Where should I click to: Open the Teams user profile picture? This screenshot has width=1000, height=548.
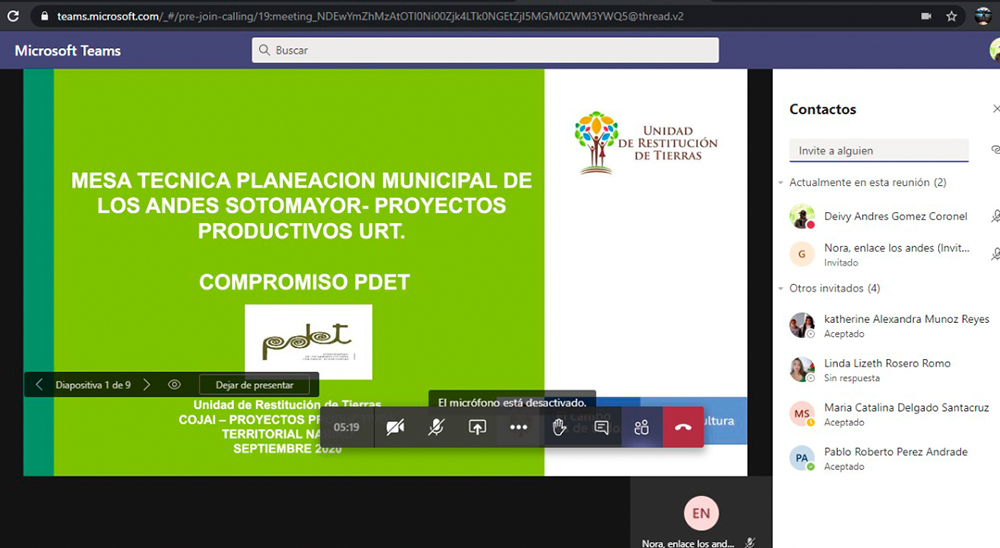click(x=995, y=50)
